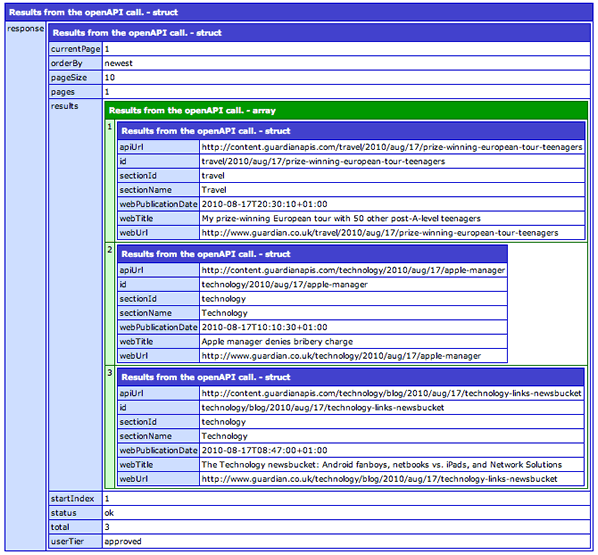
Task: Collapse the green results array header
Action: [x=346, y=111]
